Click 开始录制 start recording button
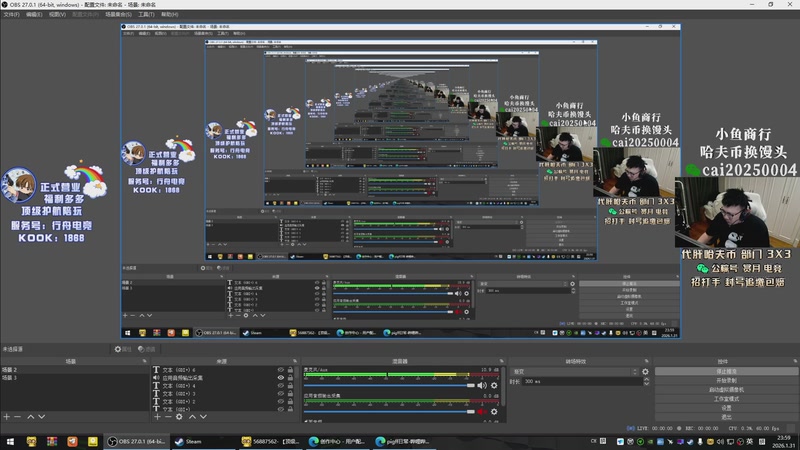Image resolution: width=800 pixels, height=450 pixels. tap(726, 381)
